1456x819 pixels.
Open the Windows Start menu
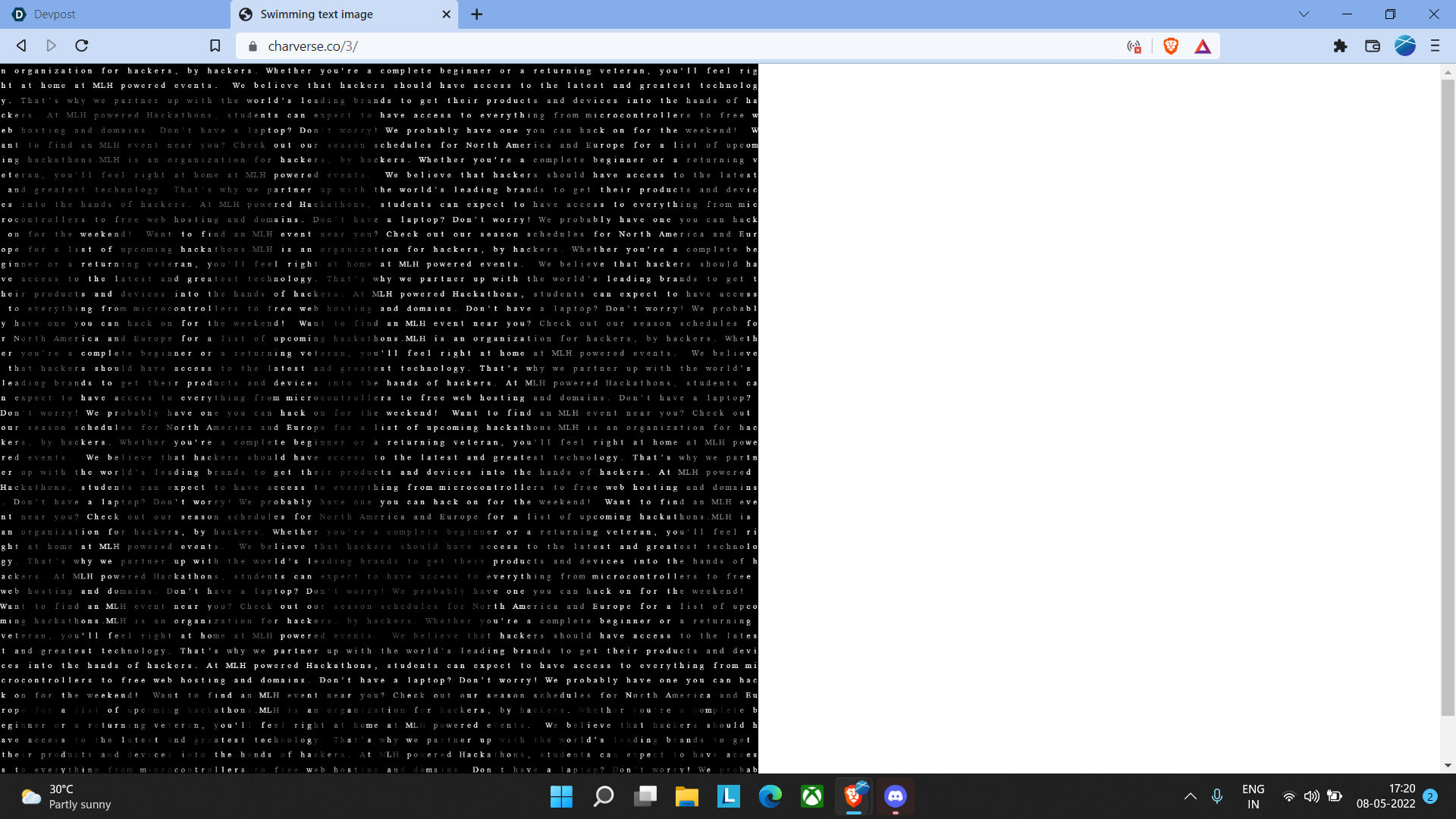[561, 796]
